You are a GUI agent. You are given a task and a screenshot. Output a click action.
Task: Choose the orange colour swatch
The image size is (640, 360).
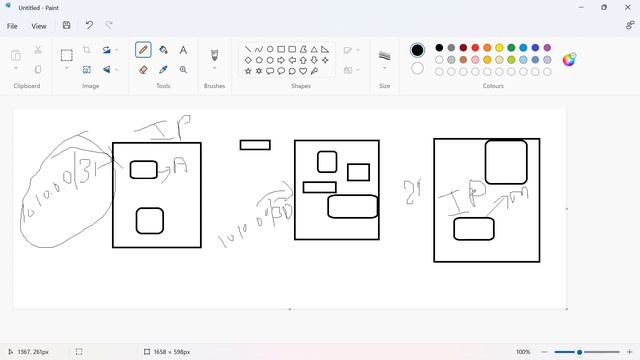(487, 48)
